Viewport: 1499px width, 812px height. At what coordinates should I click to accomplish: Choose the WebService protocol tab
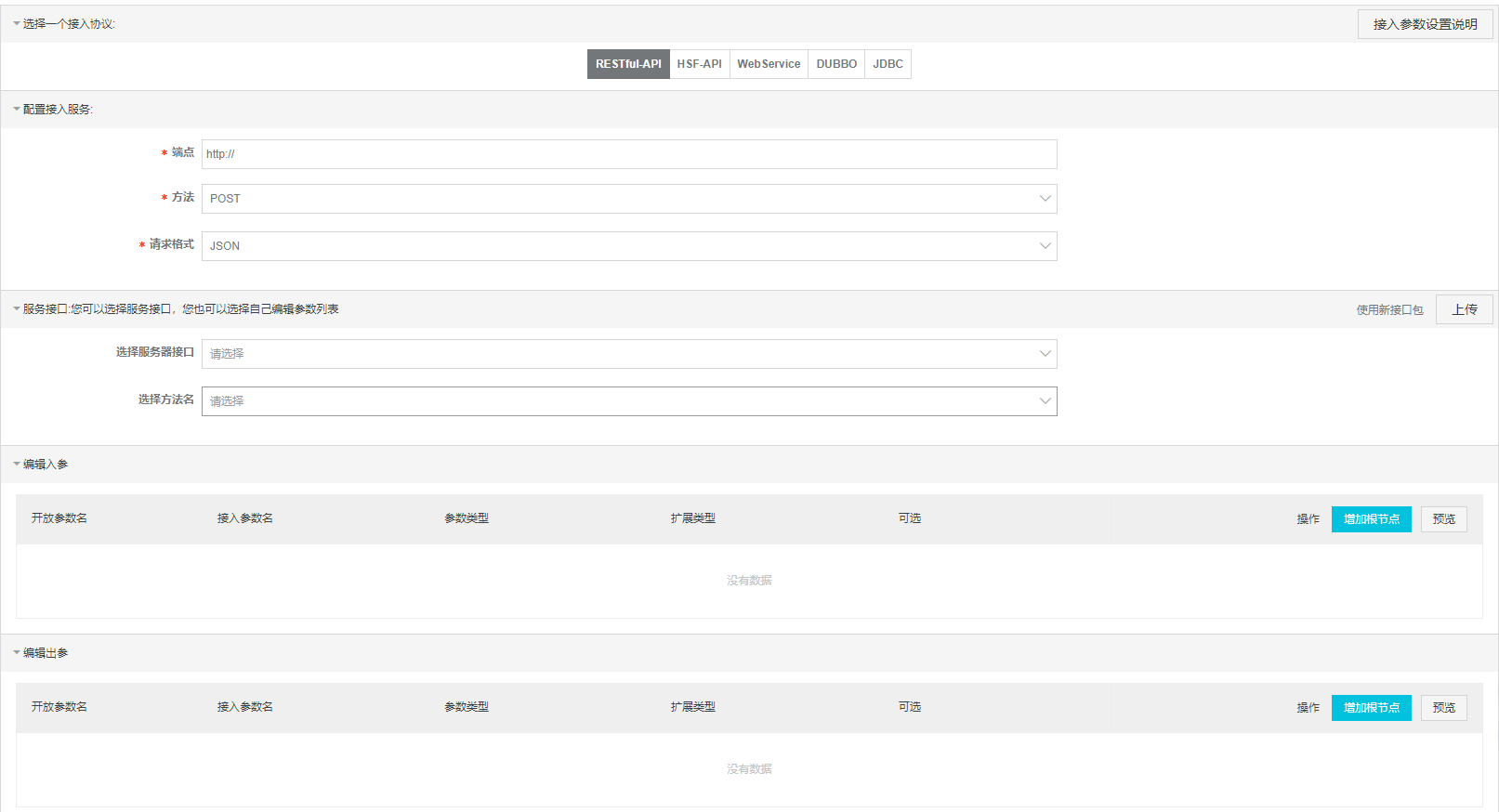click(x=769, y=64)
